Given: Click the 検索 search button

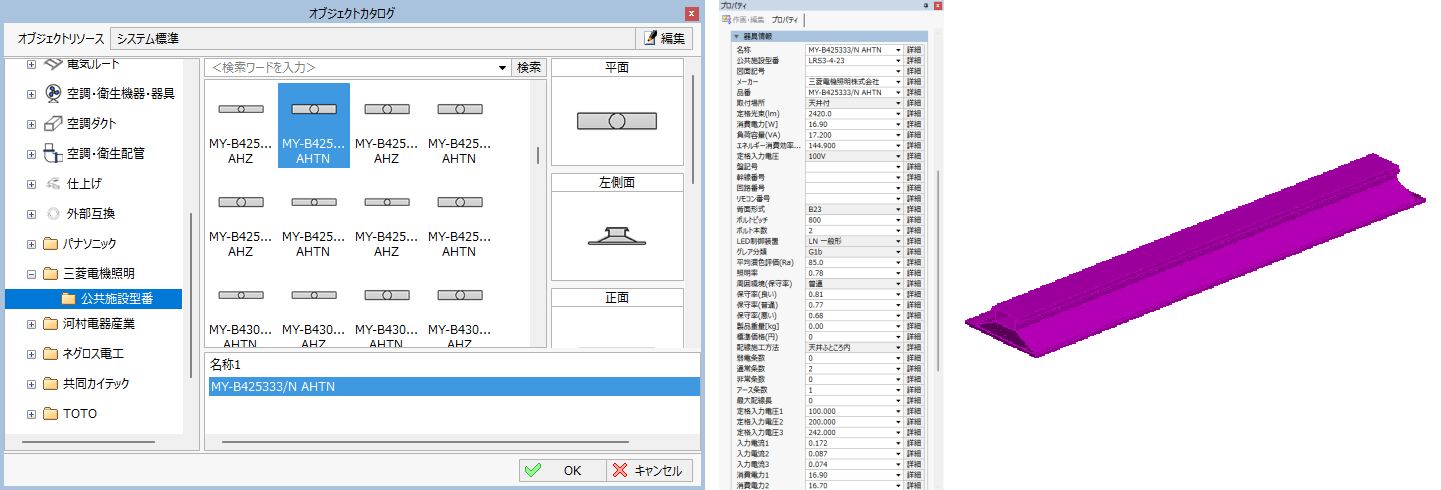Looking at the screenshot, I should point(529,68).
